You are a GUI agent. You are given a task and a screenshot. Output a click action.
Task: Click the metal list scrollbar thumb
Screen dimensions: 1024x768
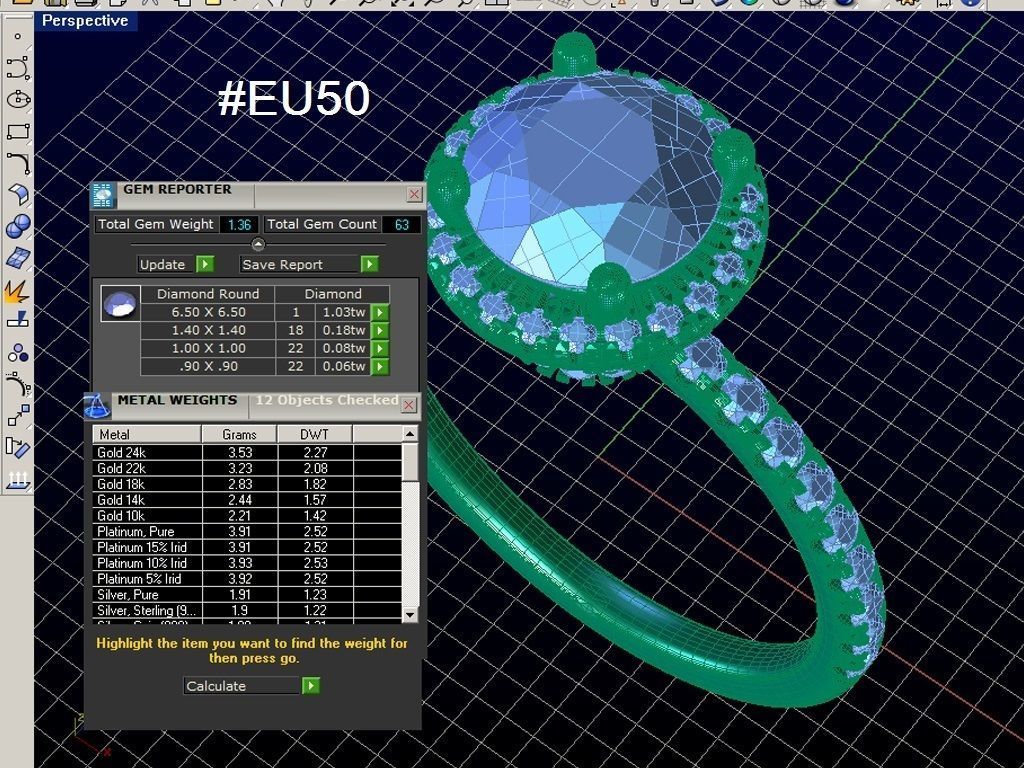pyautogui.click(x=410, y=462)
